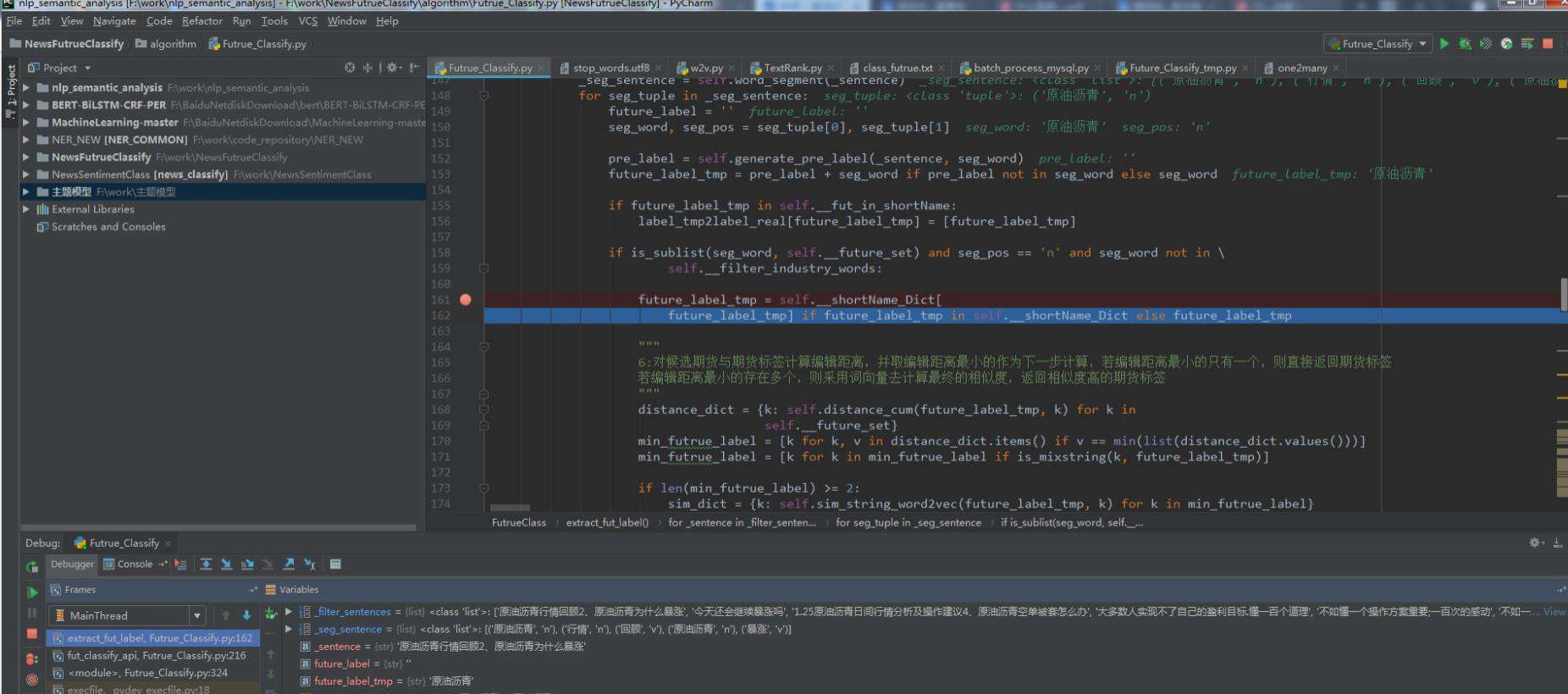Close the w2v.py editor tab
This screenshot has height=694, width=1568.
tap(732, 69)
